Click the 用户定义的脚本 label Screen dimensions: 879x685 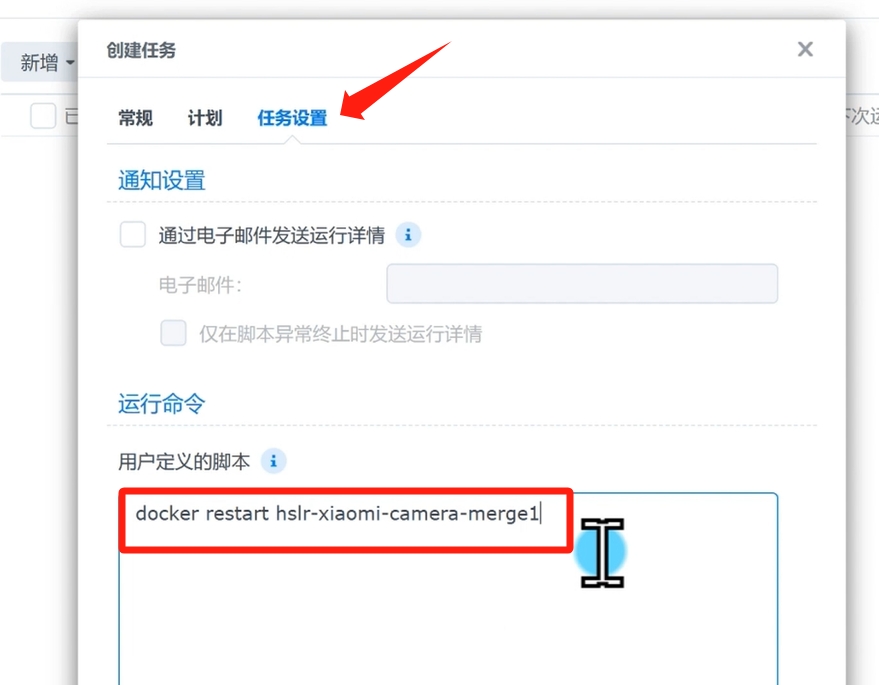pos(184,462)
